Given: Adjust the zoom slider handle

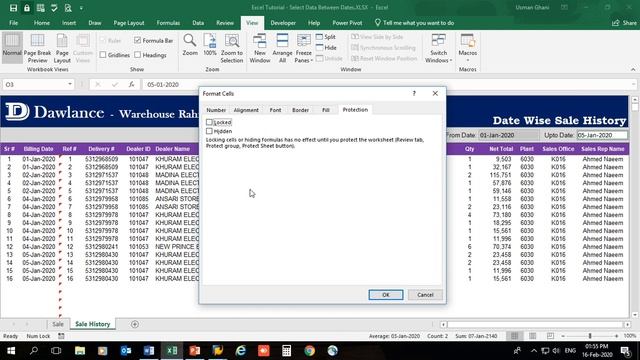Looking at the screenshot, I should coord(590,336).
